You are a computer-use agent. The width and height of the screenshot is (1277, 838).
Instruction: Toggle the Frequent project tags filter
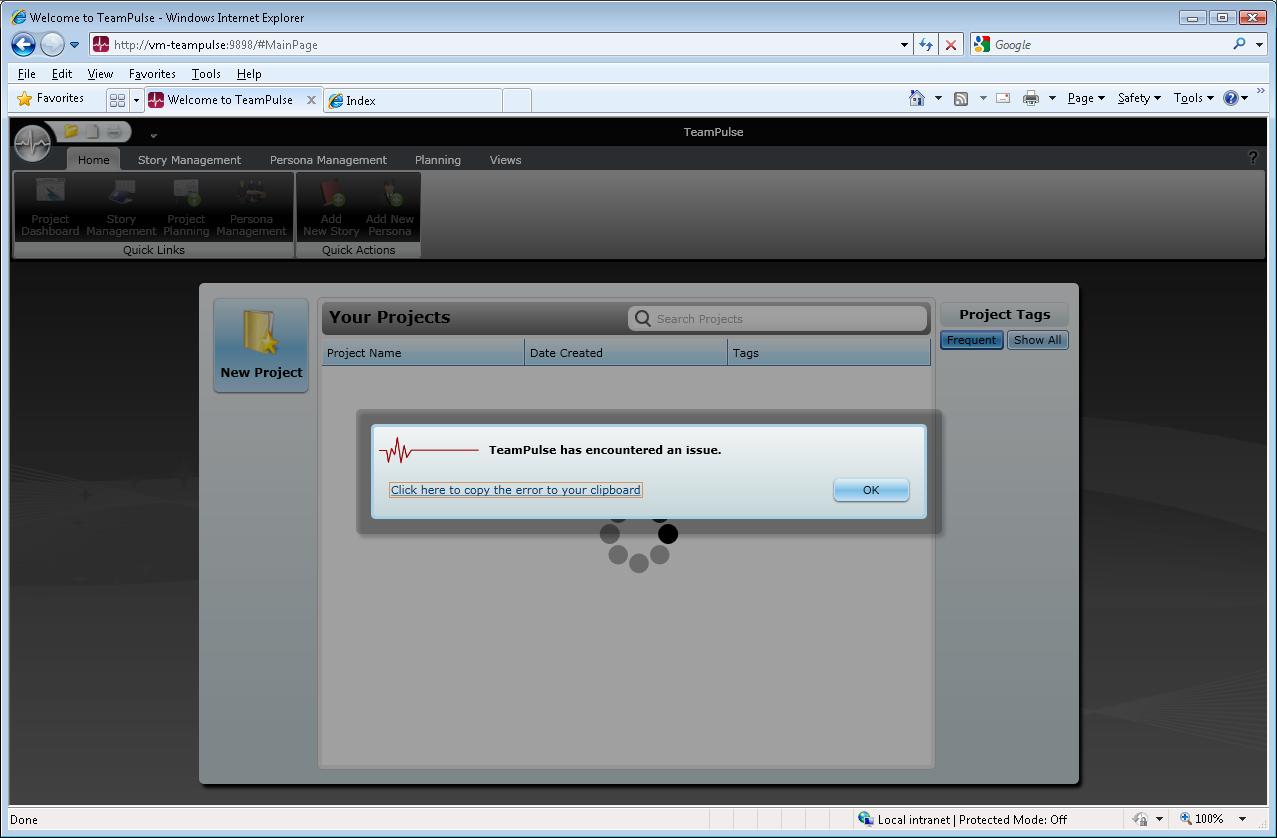point(971,340)
